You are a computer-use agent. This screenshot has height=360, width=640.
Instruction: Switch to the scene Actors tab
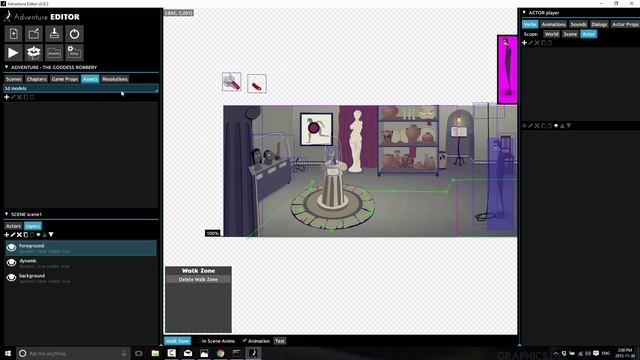13,226
